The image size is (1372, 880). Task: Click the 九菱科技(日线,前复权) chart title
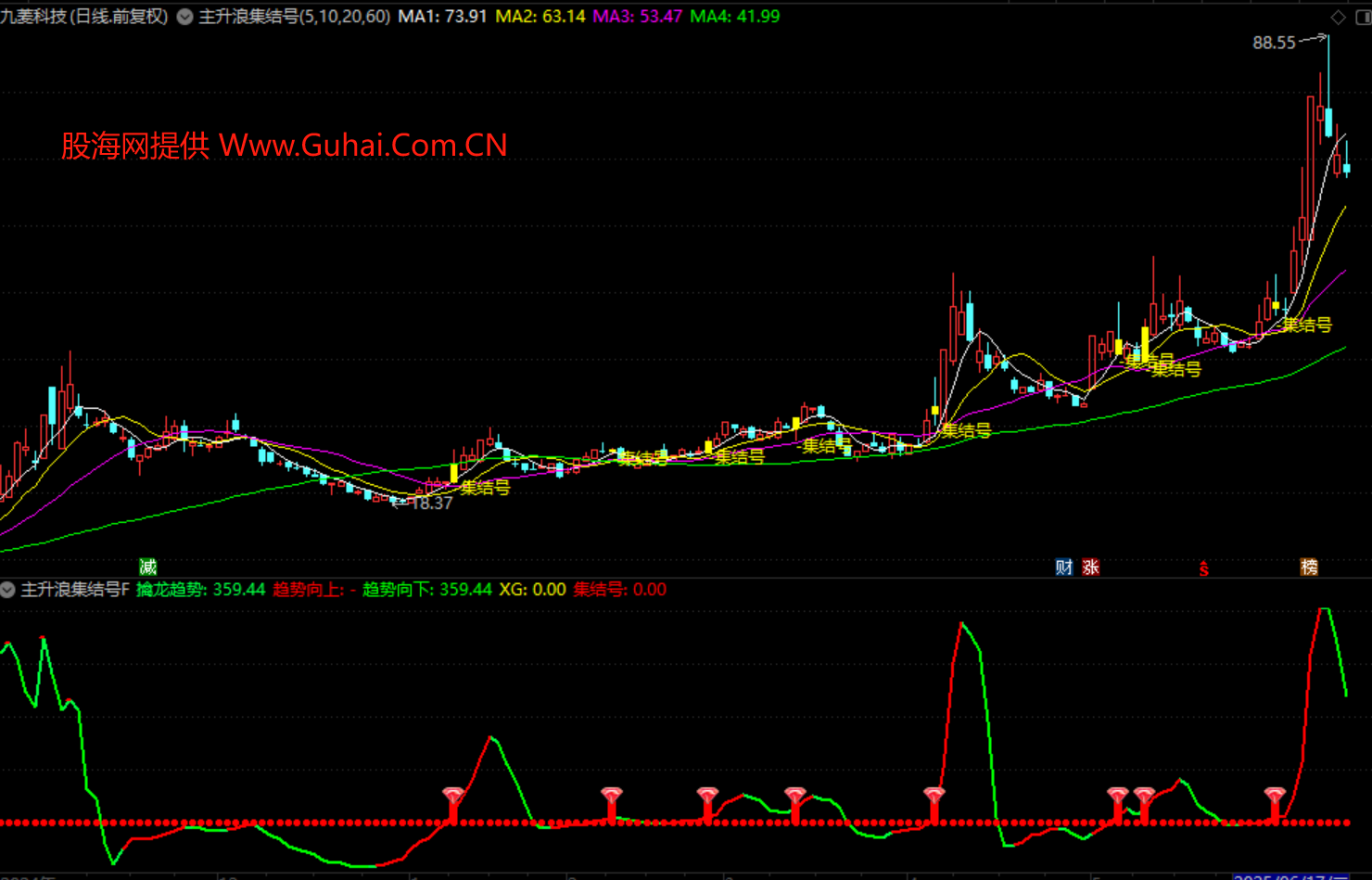coord(83,17)
